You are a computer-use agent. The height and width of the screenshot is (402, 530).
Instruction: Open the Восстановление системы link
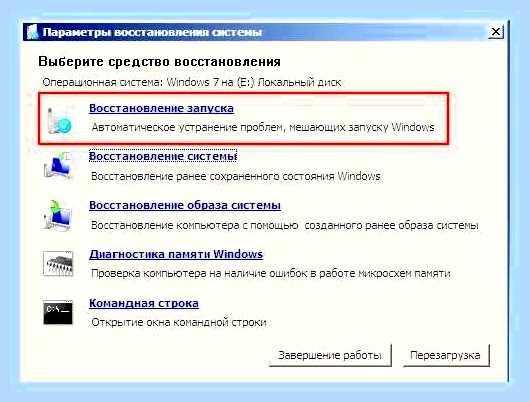pyautogui.click(x=163, y=156)
